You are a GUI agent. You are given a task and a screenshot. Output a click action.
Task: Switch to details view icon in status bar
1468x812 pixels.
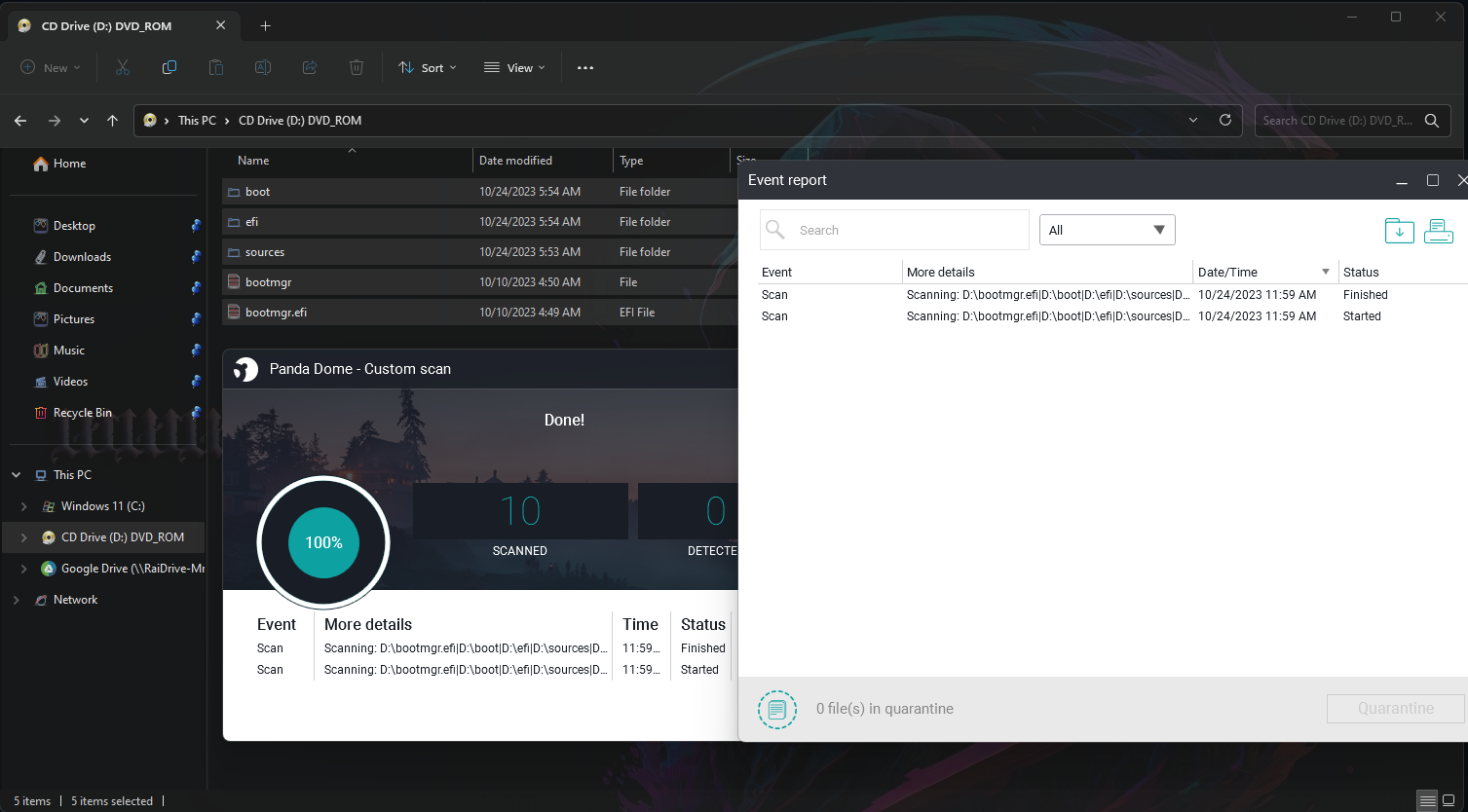[1427, 801]
